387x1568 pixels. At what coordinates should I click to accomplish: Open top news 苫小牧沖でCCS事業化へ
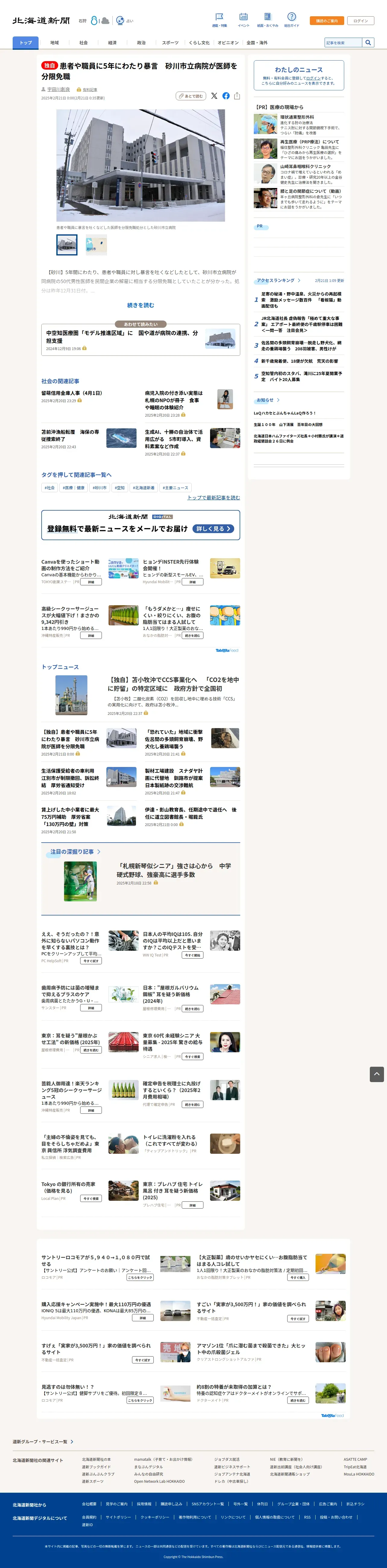(x=174, y=684)
